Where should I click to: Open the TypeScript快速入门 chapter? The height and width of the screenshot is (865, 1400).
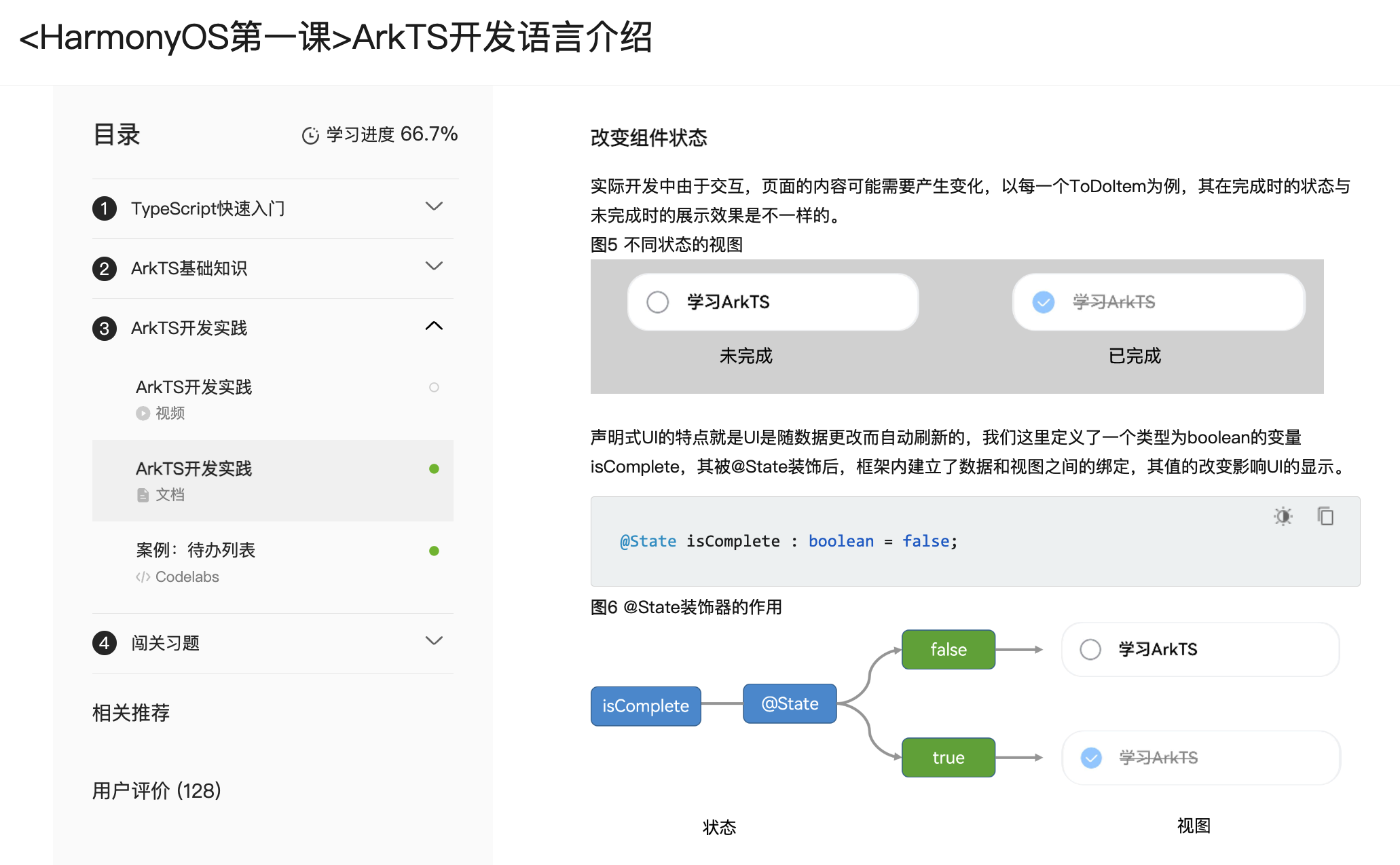tap(273, 208)
